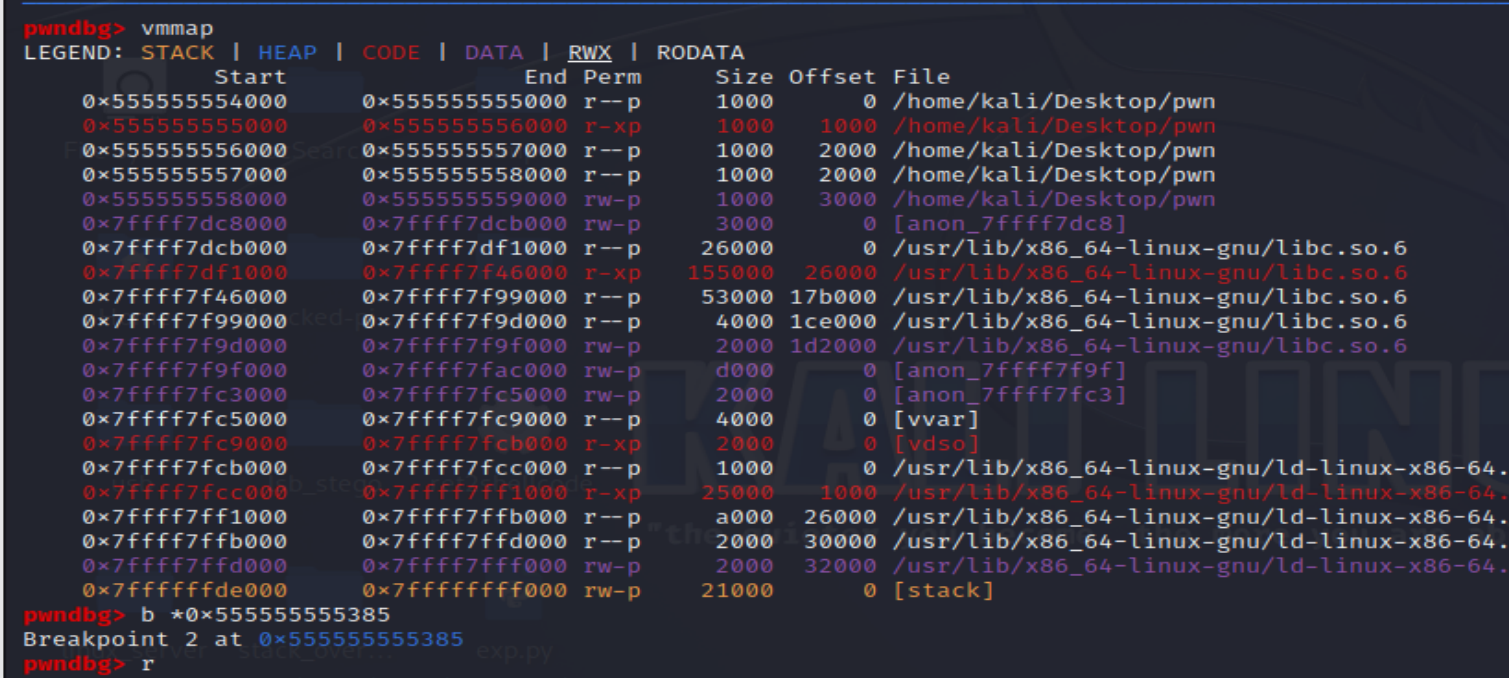This screenshot has width=1509, height=678.
Task: Click the underlined RWX legend label
Action: click(590, 53)
